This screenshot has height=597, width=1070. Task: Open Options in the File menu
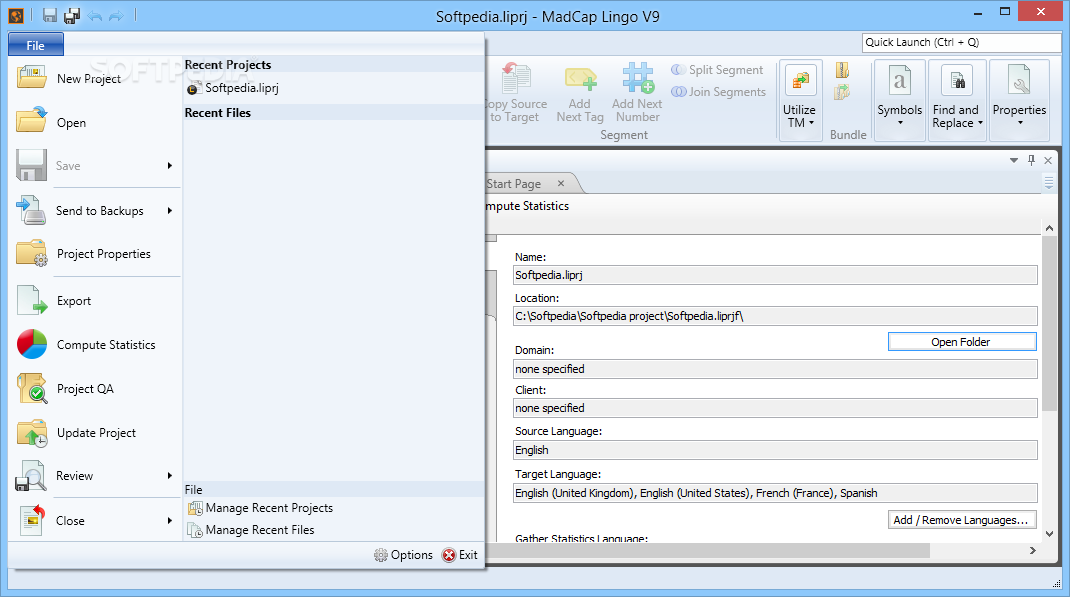(x=403, y=555)
